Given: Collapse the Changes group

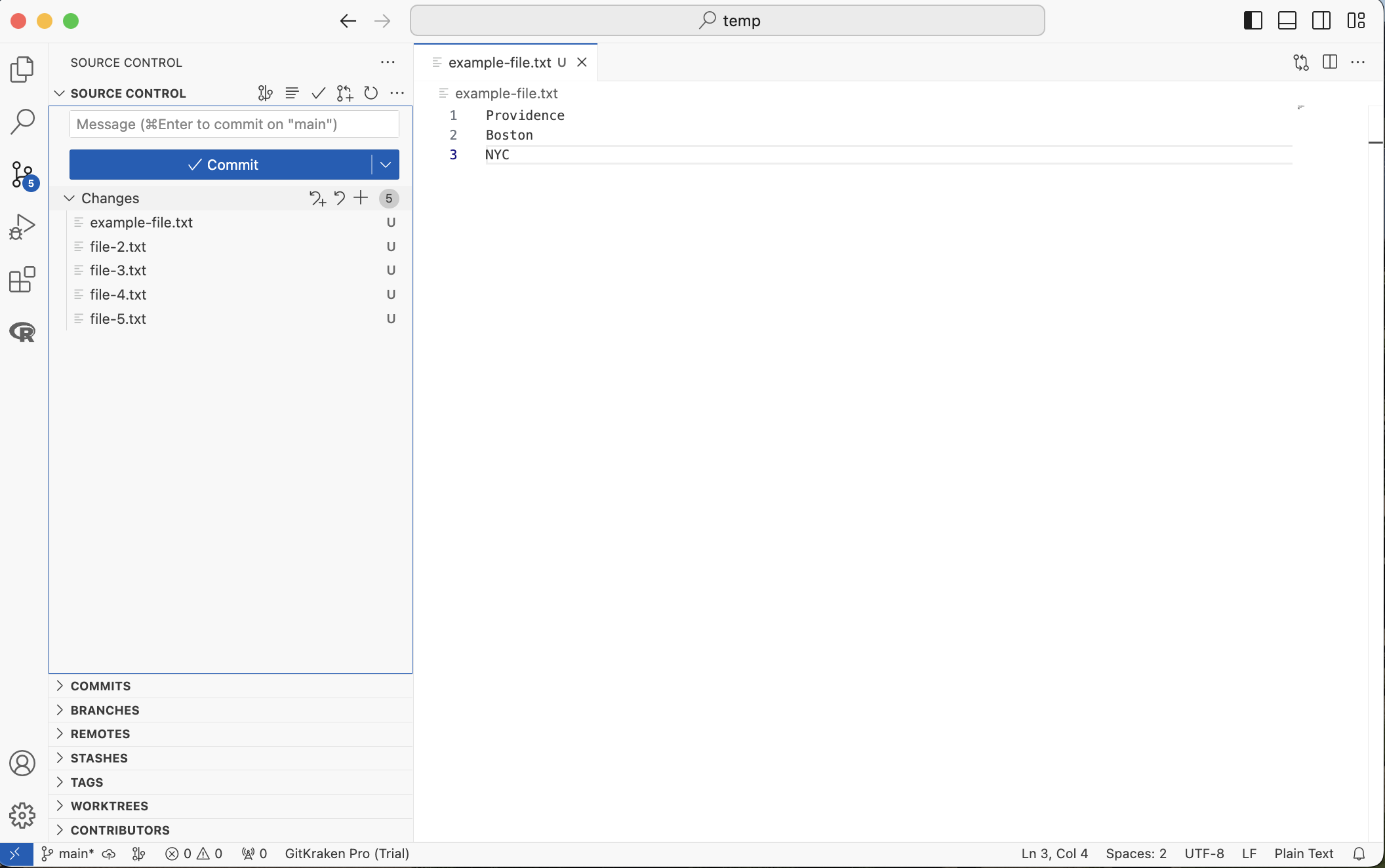Looking at the screenshot, I should click(70, 198).
